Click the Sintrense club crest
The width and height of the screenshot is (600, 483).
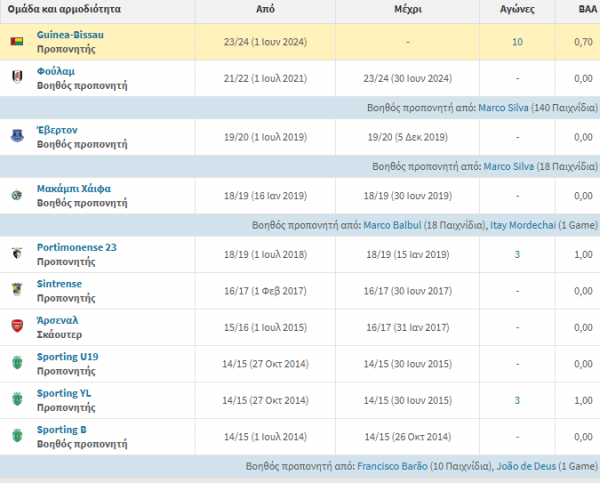[17, 289]
